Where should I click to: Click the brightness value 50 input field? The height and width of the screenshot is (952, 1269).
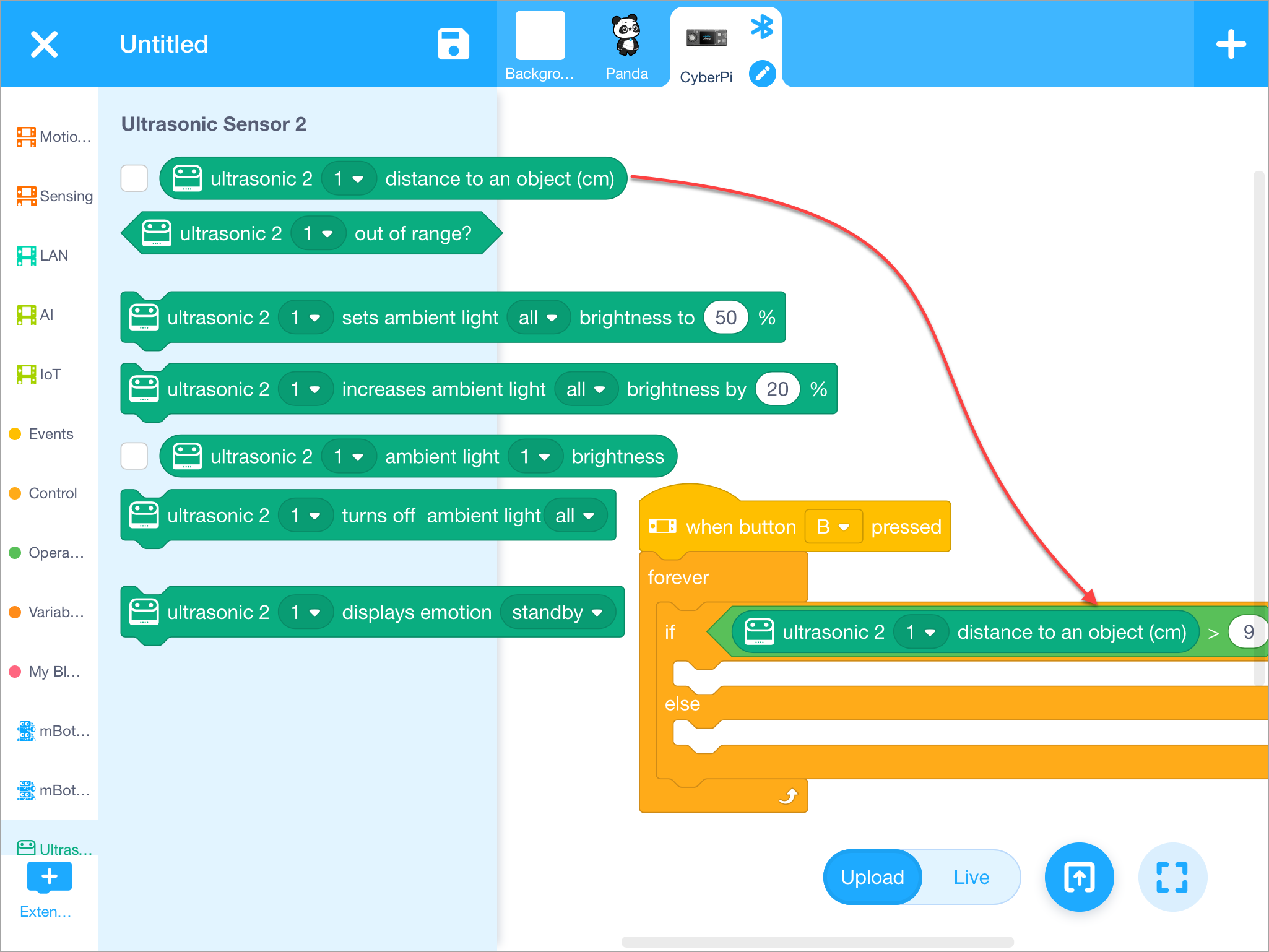point(725,318)
